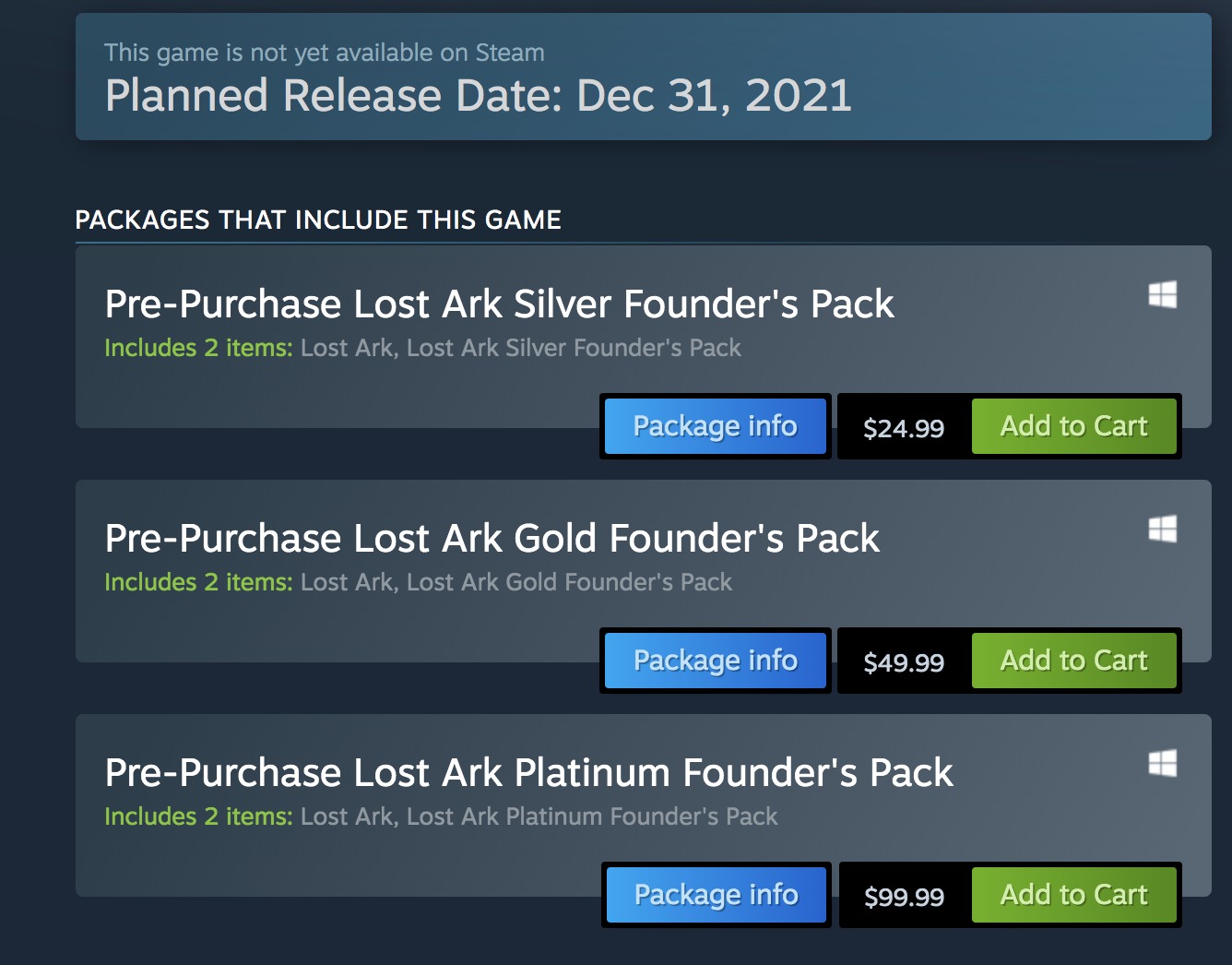Click the $49.99 price label

pos(904,662)
